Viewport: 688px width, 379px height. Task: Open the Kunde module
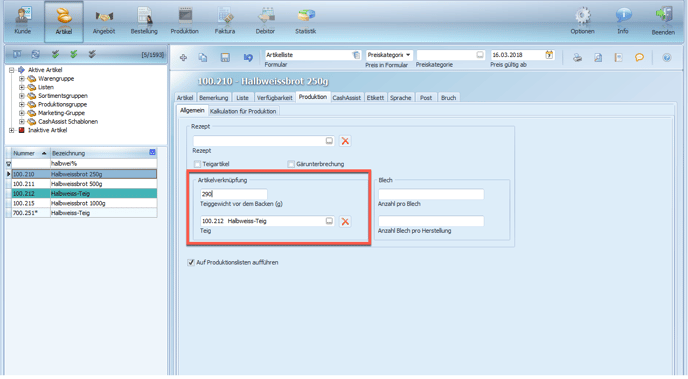tap(23, 21)
